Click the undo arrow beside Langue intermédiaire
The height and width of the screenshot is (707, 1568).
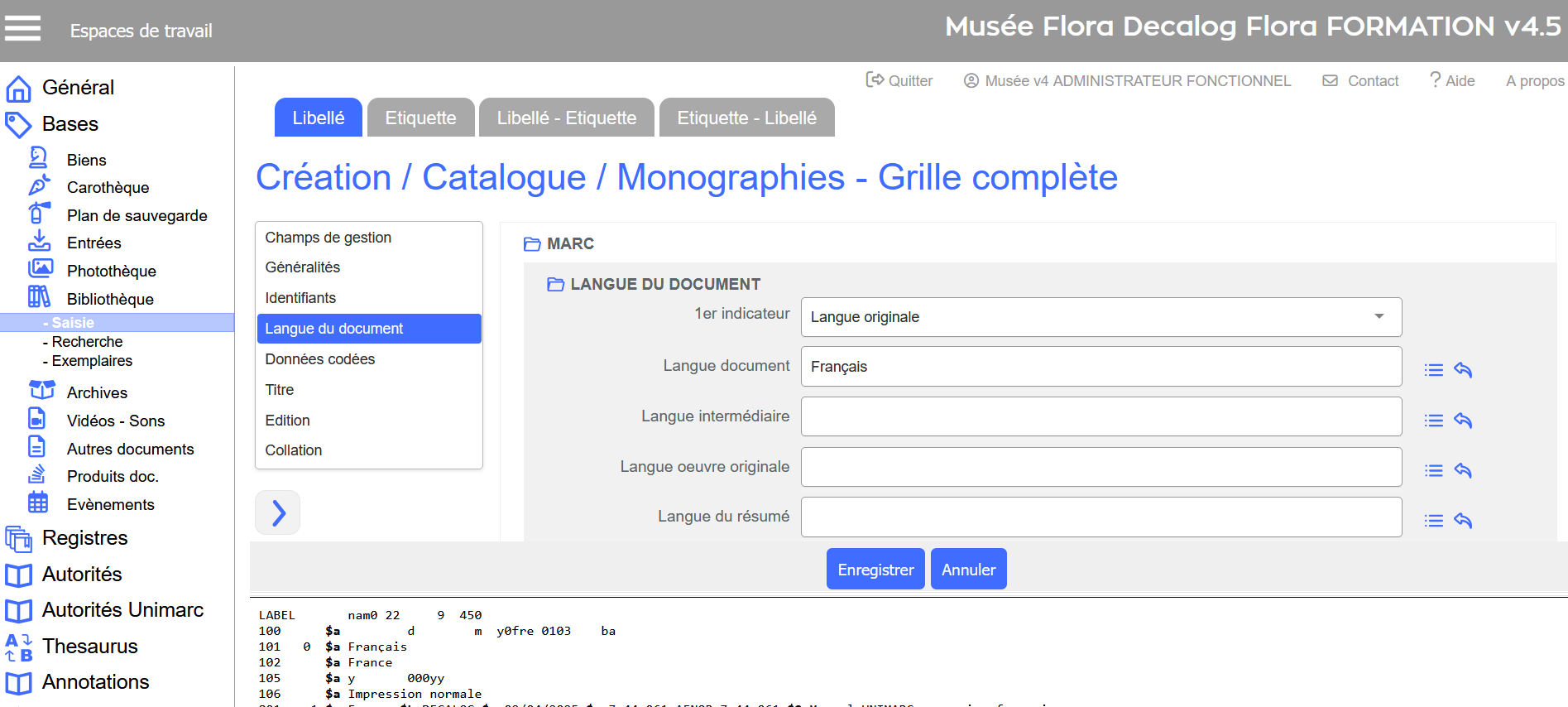1463,421
